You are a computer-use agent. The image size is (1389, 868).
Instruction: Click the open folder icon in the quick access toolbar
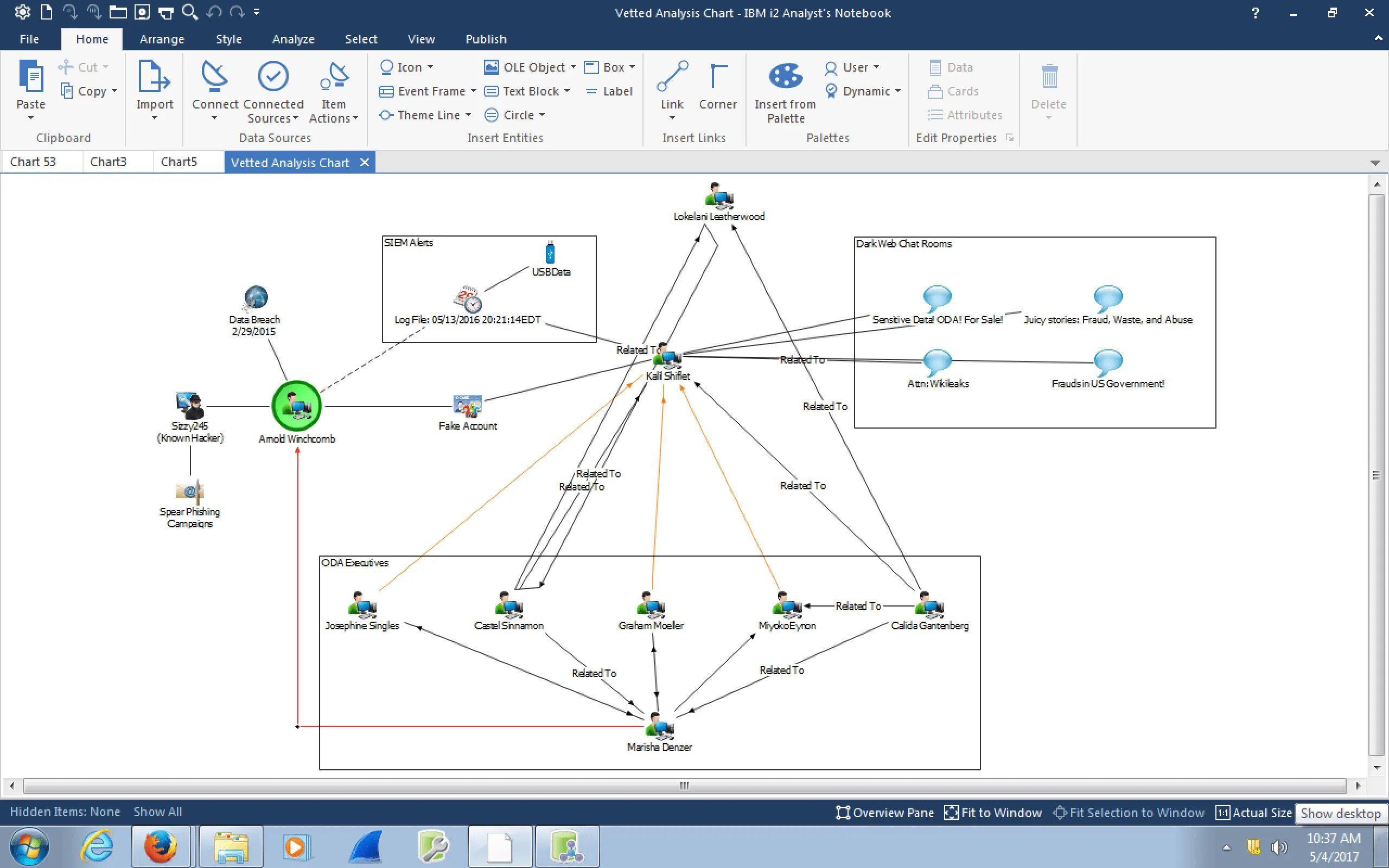(x=118, y=12)
